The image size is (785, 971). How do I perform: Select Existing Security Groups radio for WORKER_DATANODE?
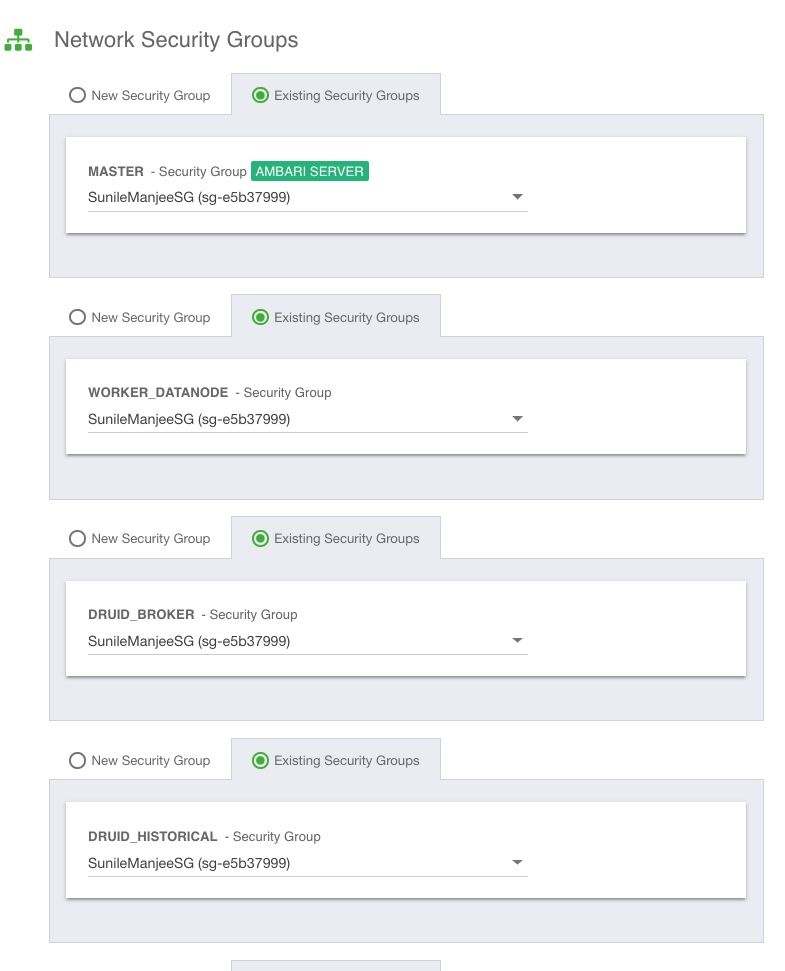(261, 318)
